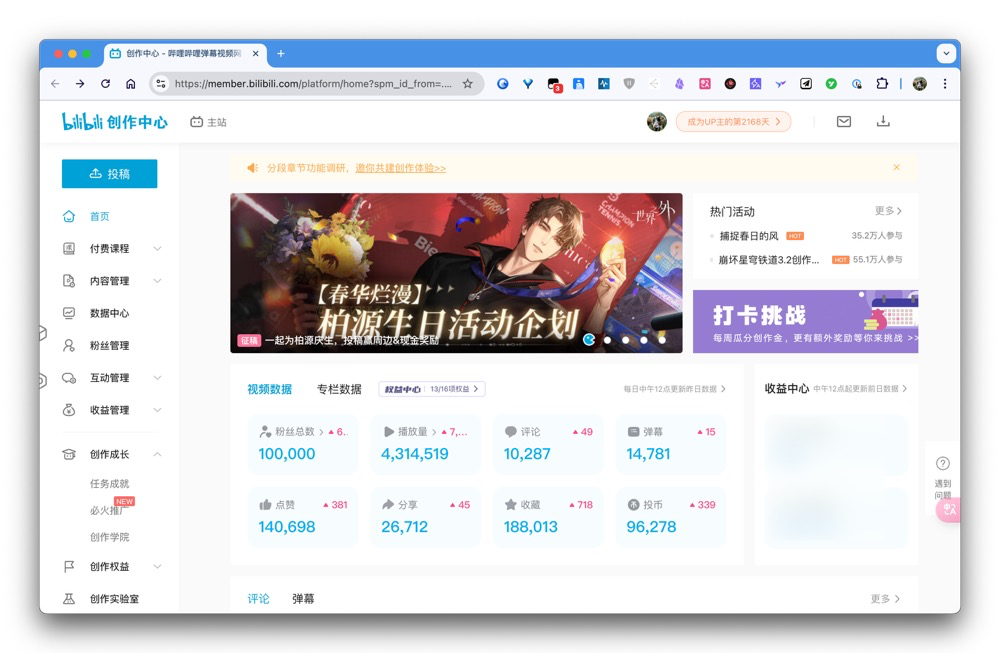Click the 收藏 188,013 stat
Screen dimensions: 1000x653
coord(548,517)
